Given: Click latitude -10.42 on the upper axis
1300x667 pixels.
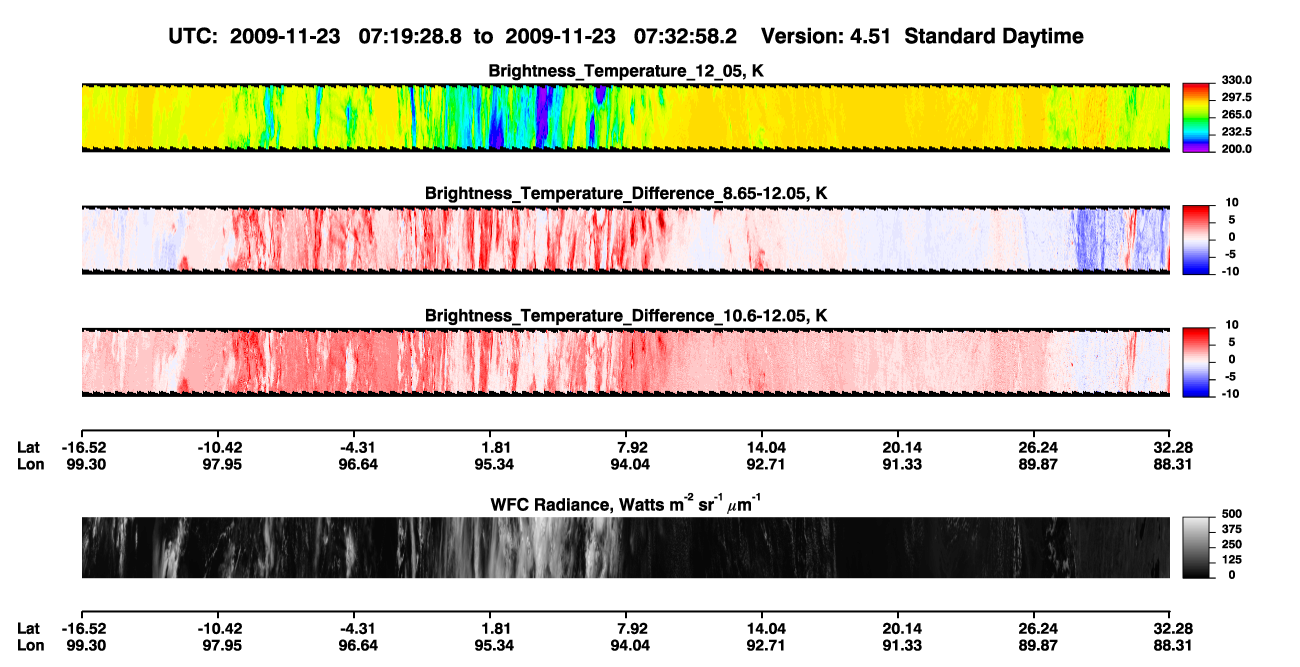Looking at the screenshot, I should tap(220, 448).
